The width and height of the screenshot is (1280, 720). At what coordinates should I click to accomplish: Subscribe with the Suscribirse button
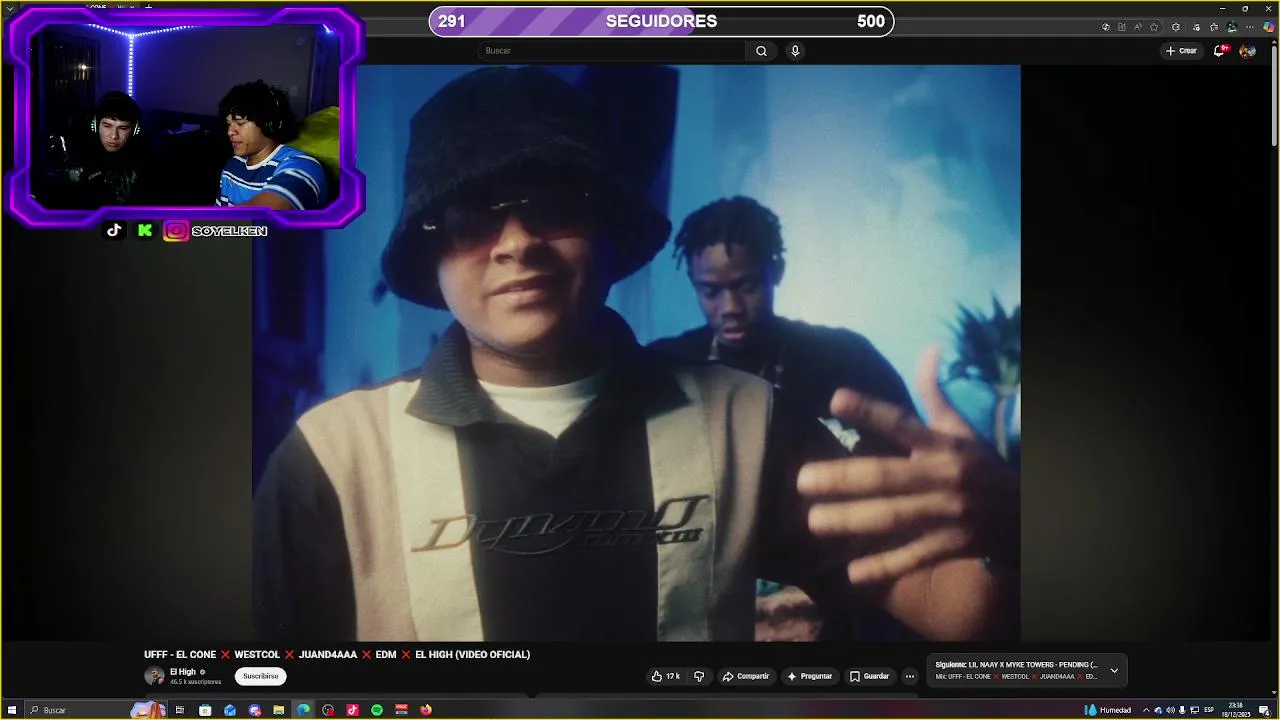click(261, 676)
